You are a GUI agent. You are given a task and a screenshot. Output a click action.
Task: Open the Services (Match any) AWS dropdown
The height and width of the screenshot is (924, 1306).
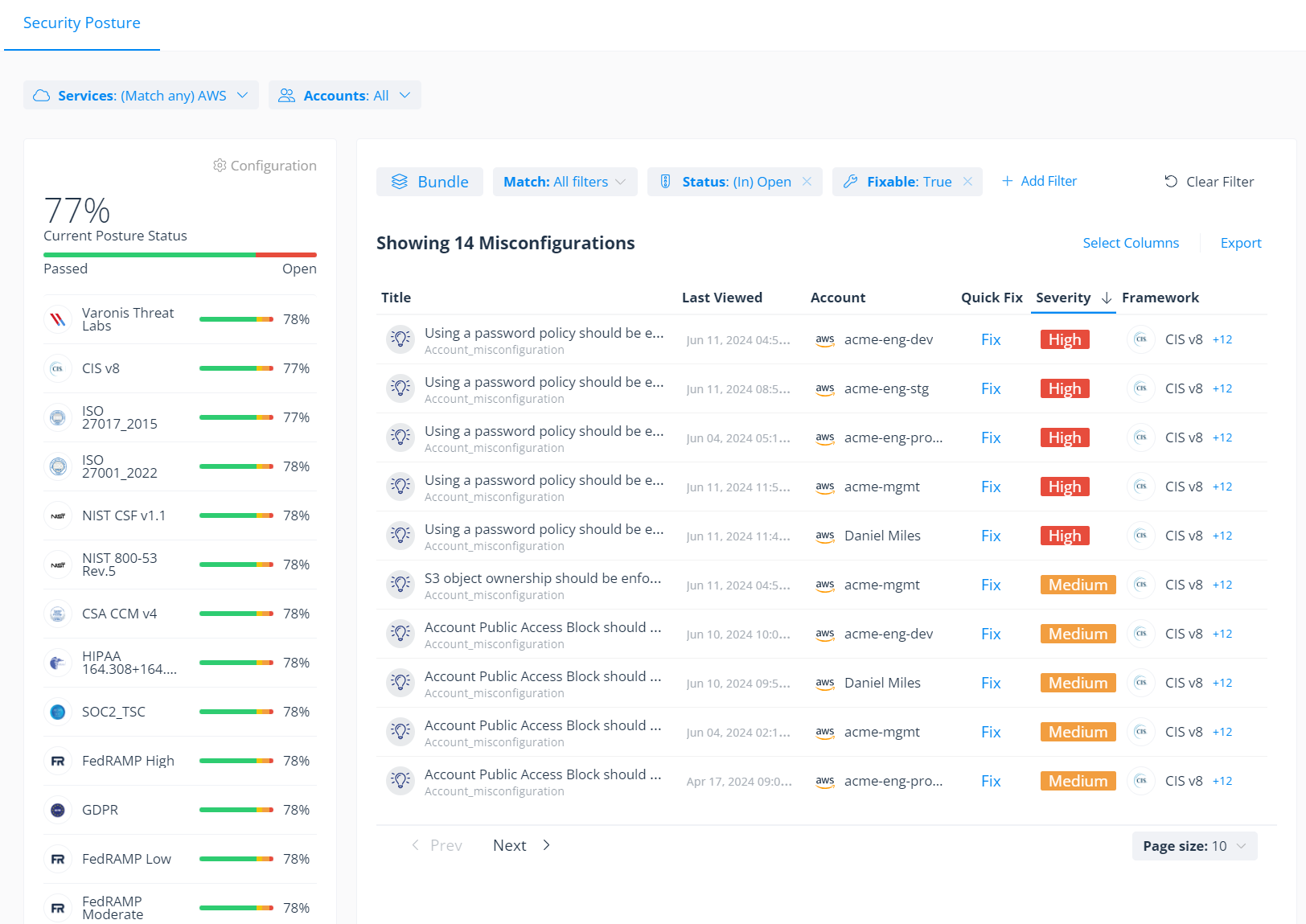point(242,95)
